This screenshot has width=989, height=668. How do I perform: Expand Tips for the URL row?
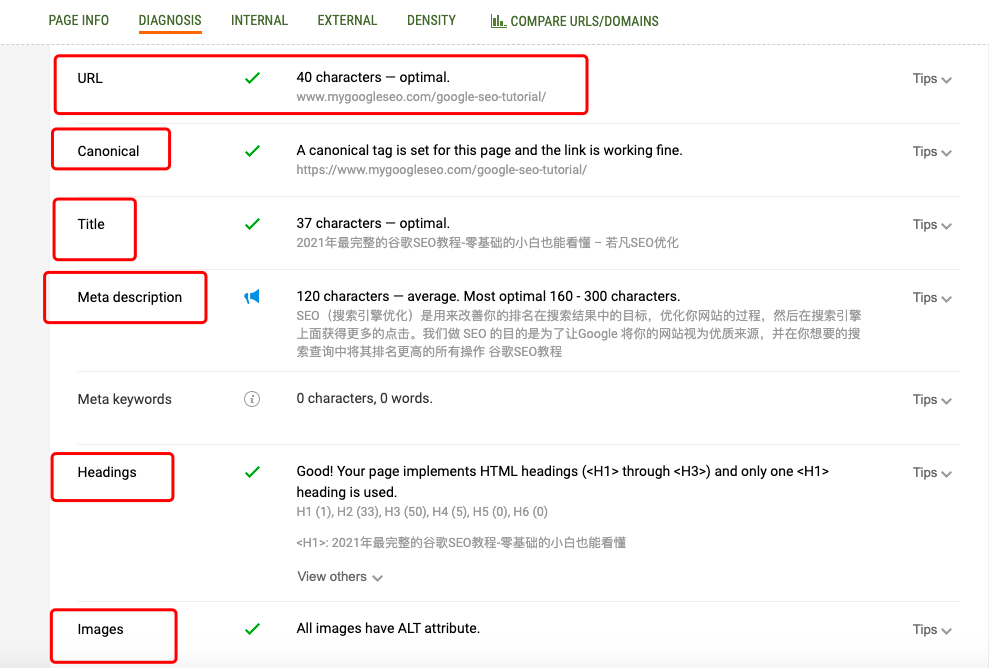[x=931, y=77]
